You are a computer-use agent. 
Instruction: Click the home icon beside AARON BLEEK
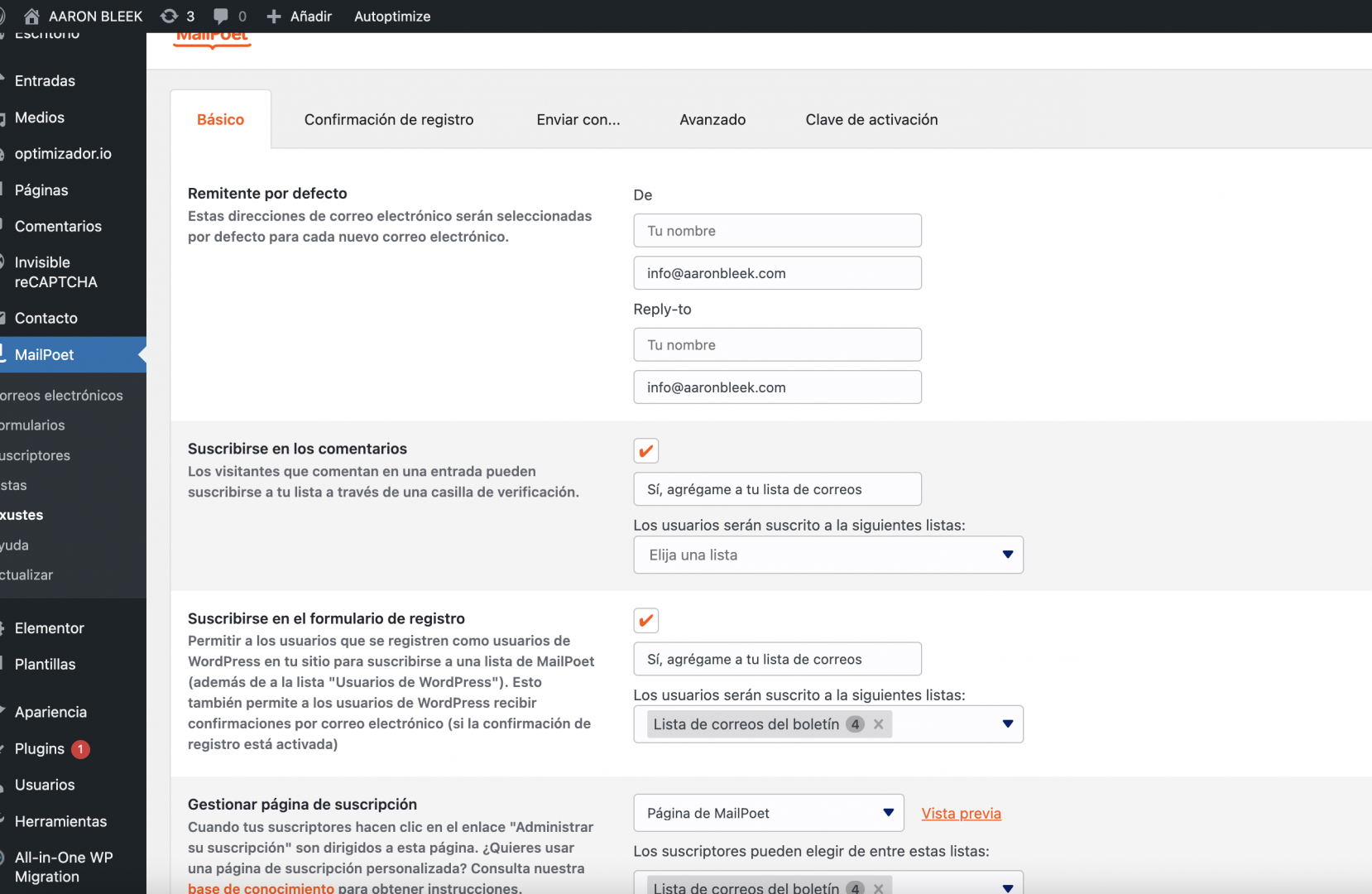coord(32,16)
